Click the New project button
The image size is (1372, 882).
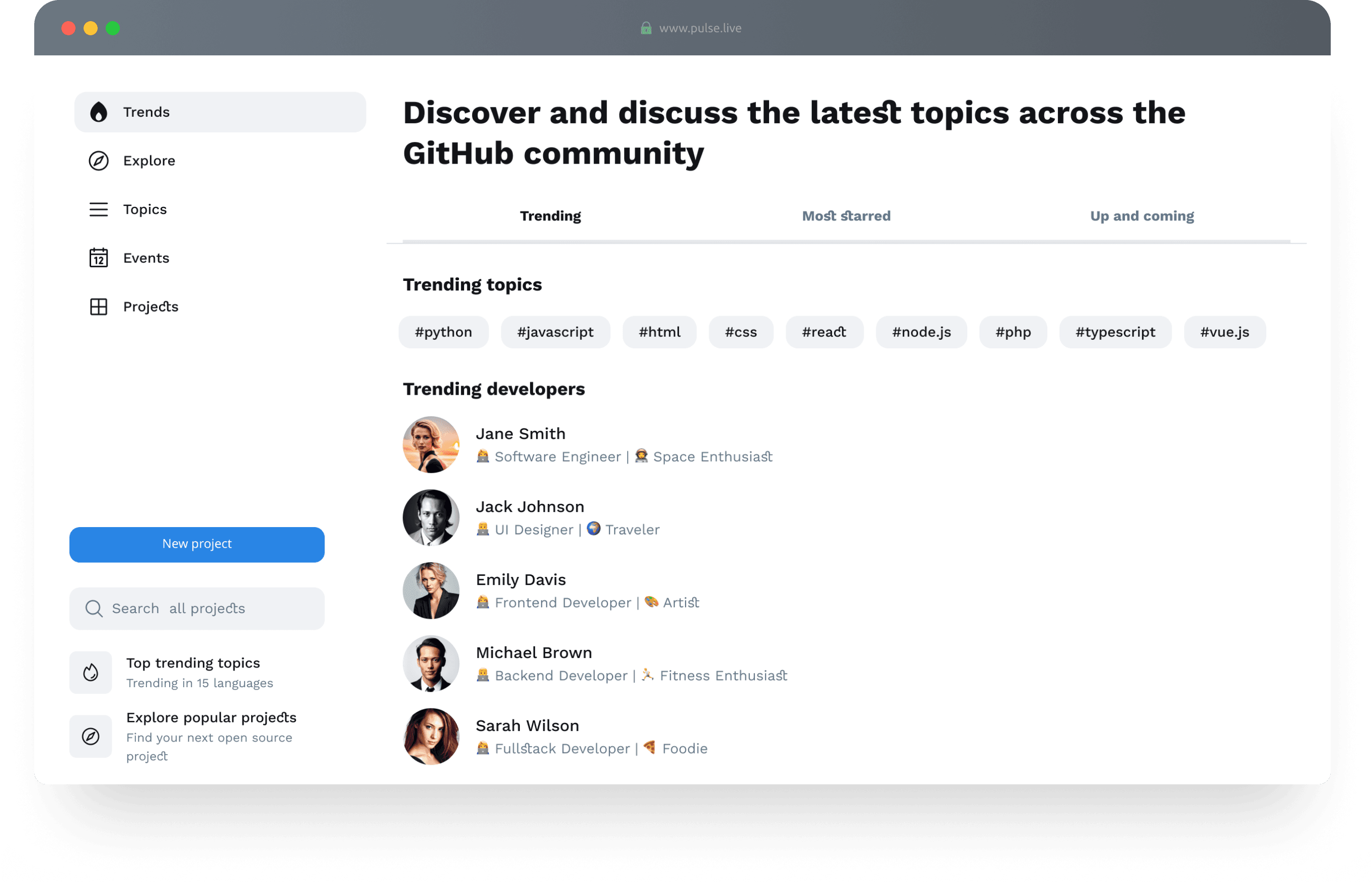[196, 544]
